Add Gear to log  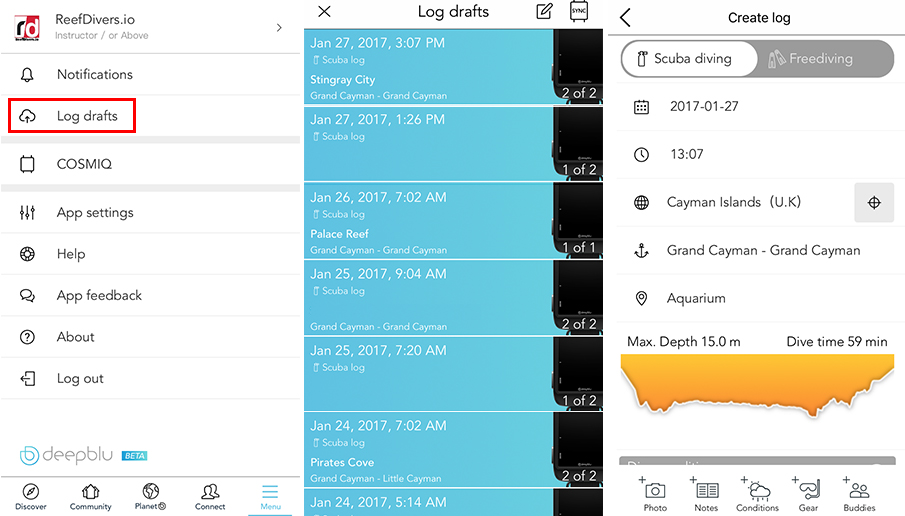click(x=808, y=495)
